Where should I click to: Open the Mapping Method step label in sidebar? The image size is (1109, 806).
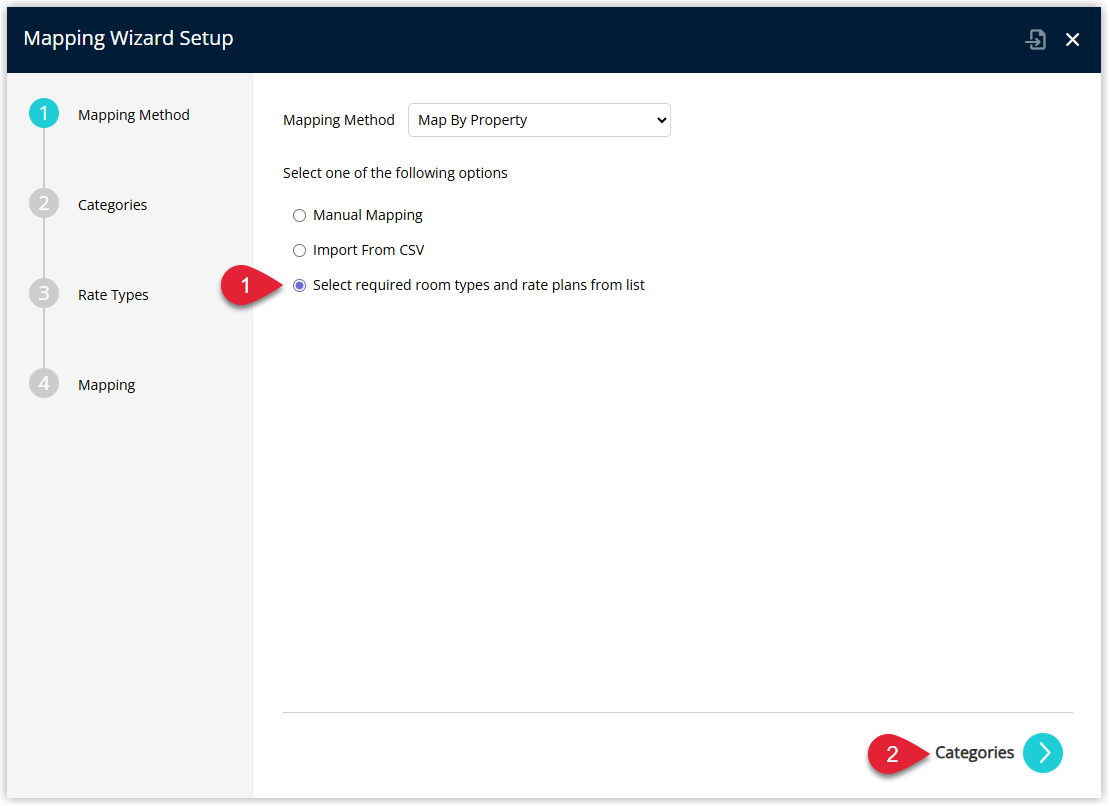click(x=134, y=115)
